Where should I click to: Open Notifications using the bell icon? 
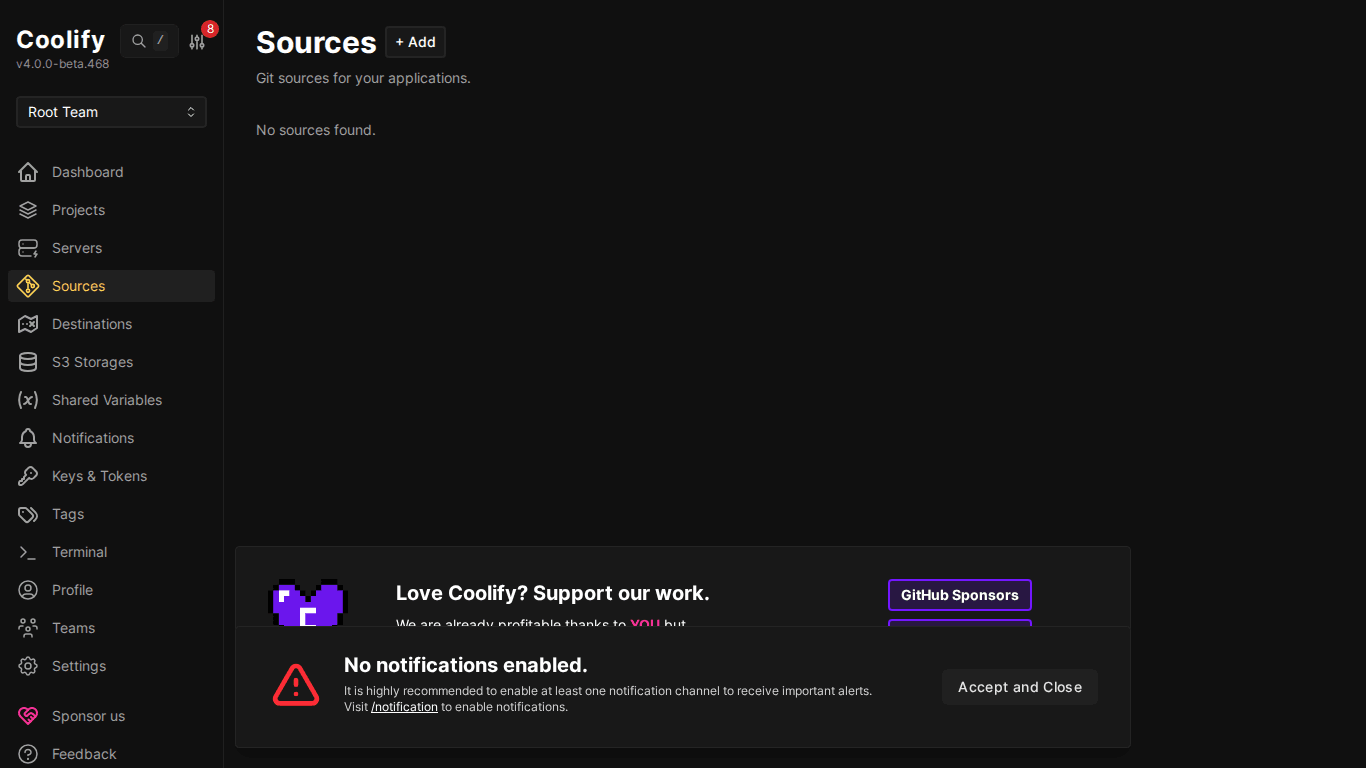click(28, 438)
